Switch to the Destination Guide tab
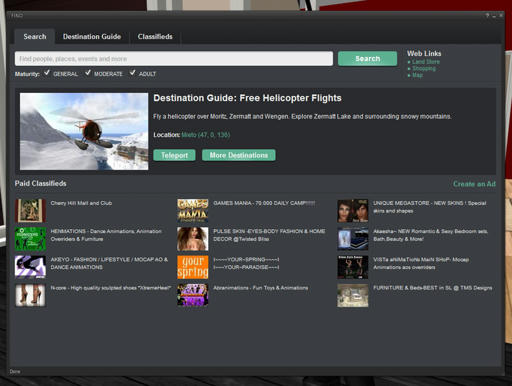The width and height of the screenshot is (512, 386). tap(92, 37)
